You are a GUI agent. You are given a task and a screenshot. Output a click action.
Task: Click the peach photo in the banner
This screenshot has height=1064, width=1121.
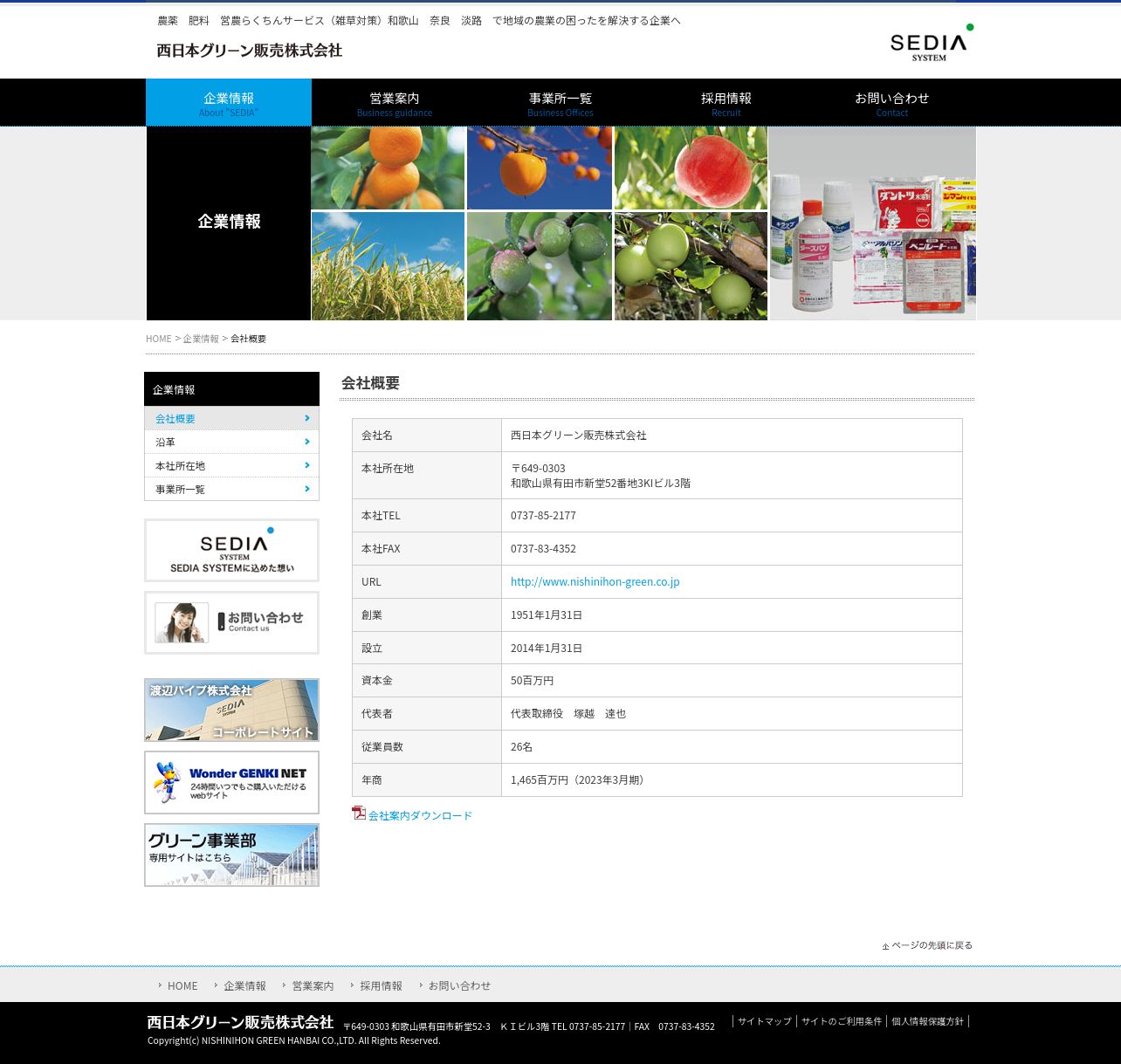pyautogui.click(x=691, y=168)
